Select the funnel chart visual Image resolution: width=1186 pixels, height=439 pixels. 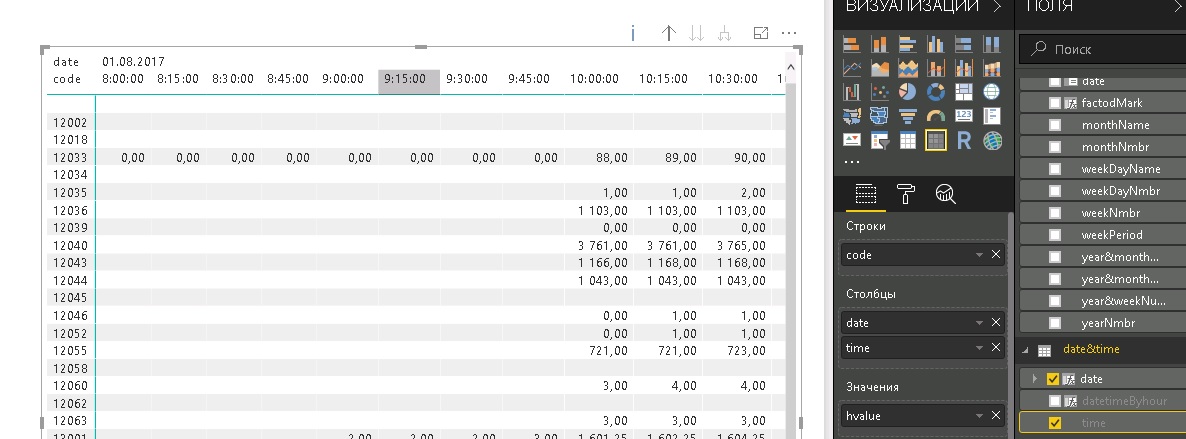(908, 116)
